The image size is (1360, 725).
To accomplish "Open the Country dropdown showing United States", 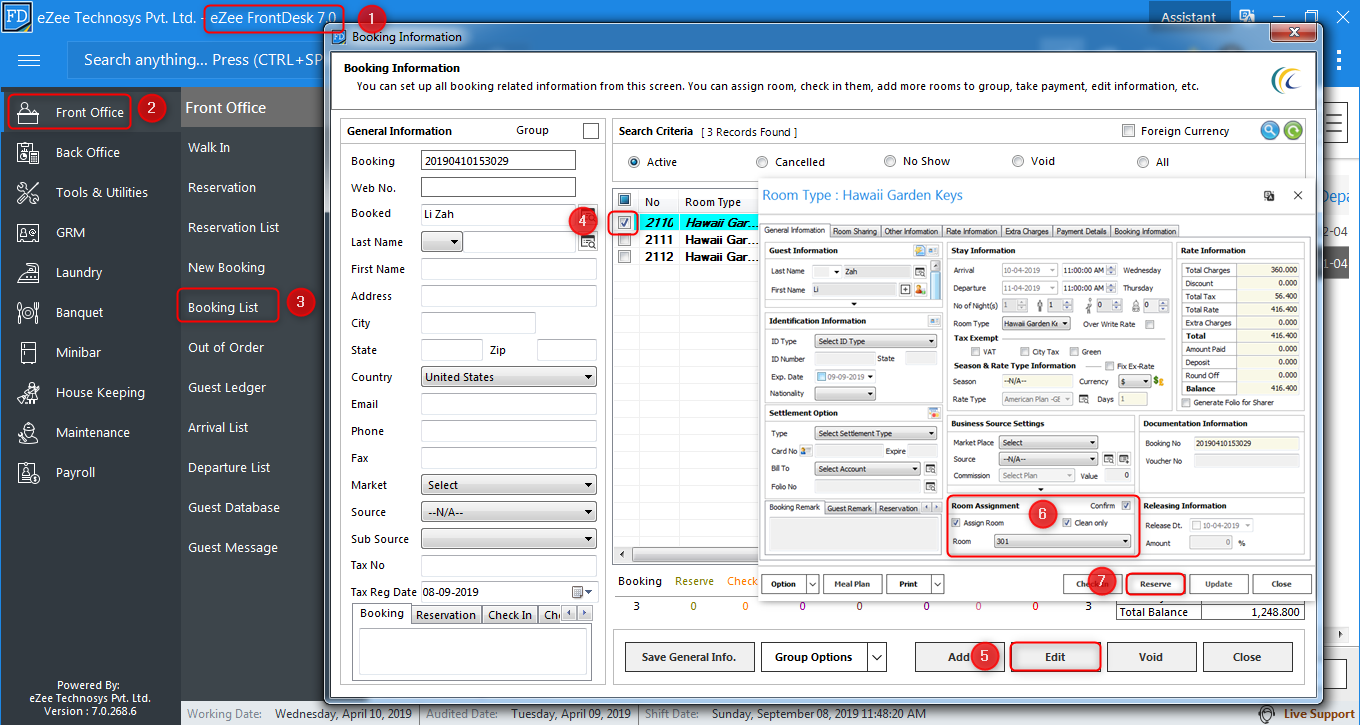I will (509, 377).
